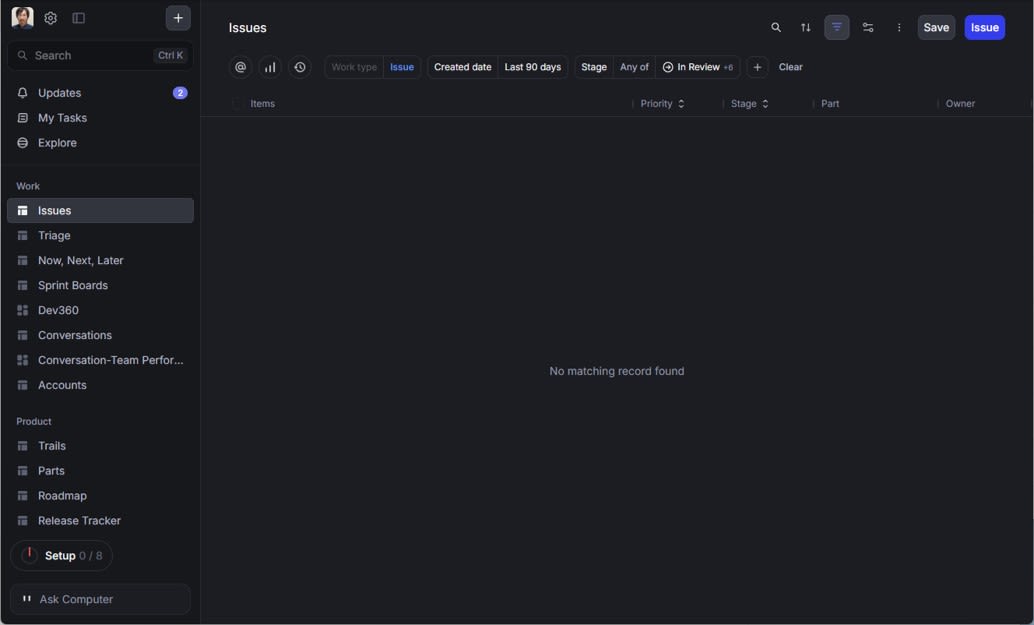Click Conversation-Team Performance dashboard icon
Screen dimensions: 1034x625
coord(22,361)
